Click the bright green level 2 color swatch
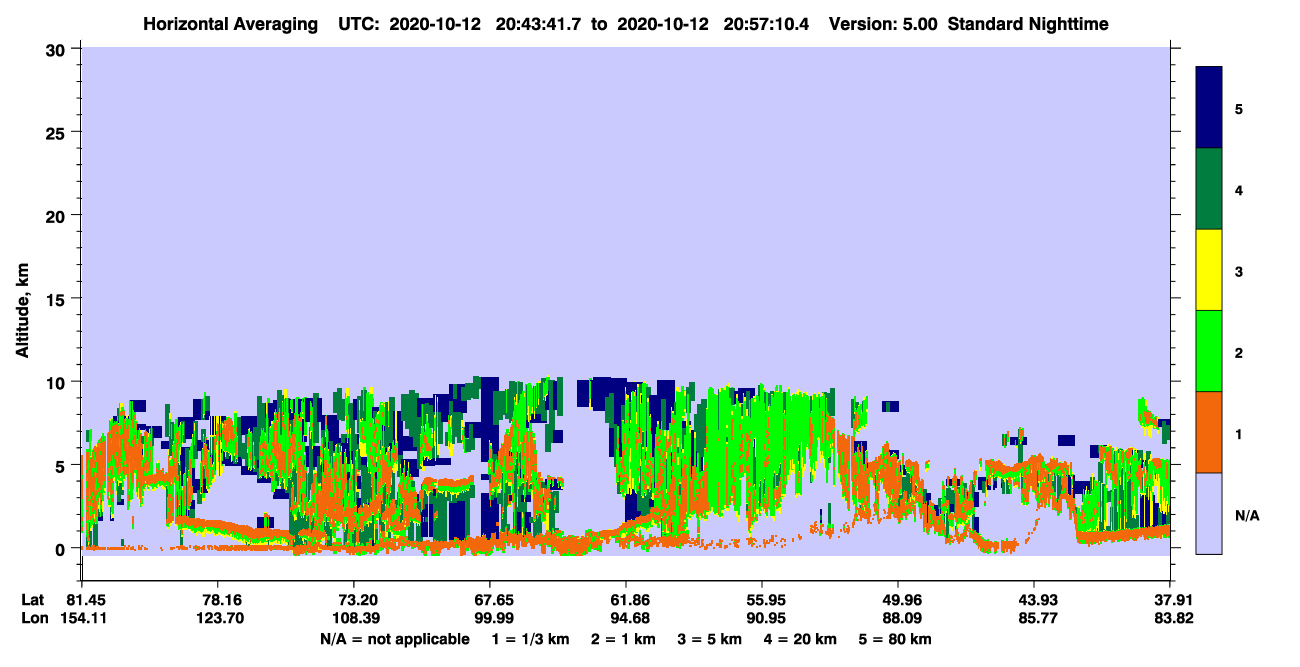 click(x=1209, y=350)
